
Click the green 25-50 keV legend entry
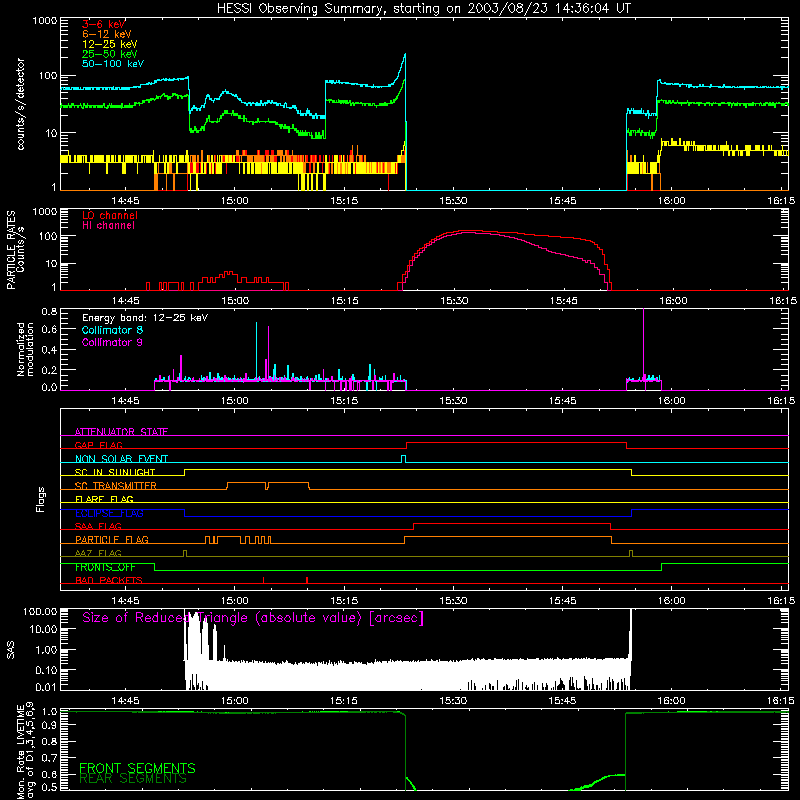[x=110, y=54]
